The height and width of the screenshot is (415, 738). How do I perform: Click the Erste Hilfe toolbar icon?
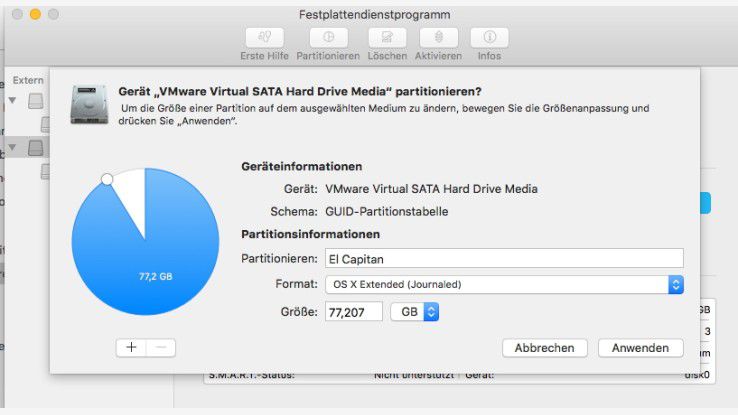[265, 38]
